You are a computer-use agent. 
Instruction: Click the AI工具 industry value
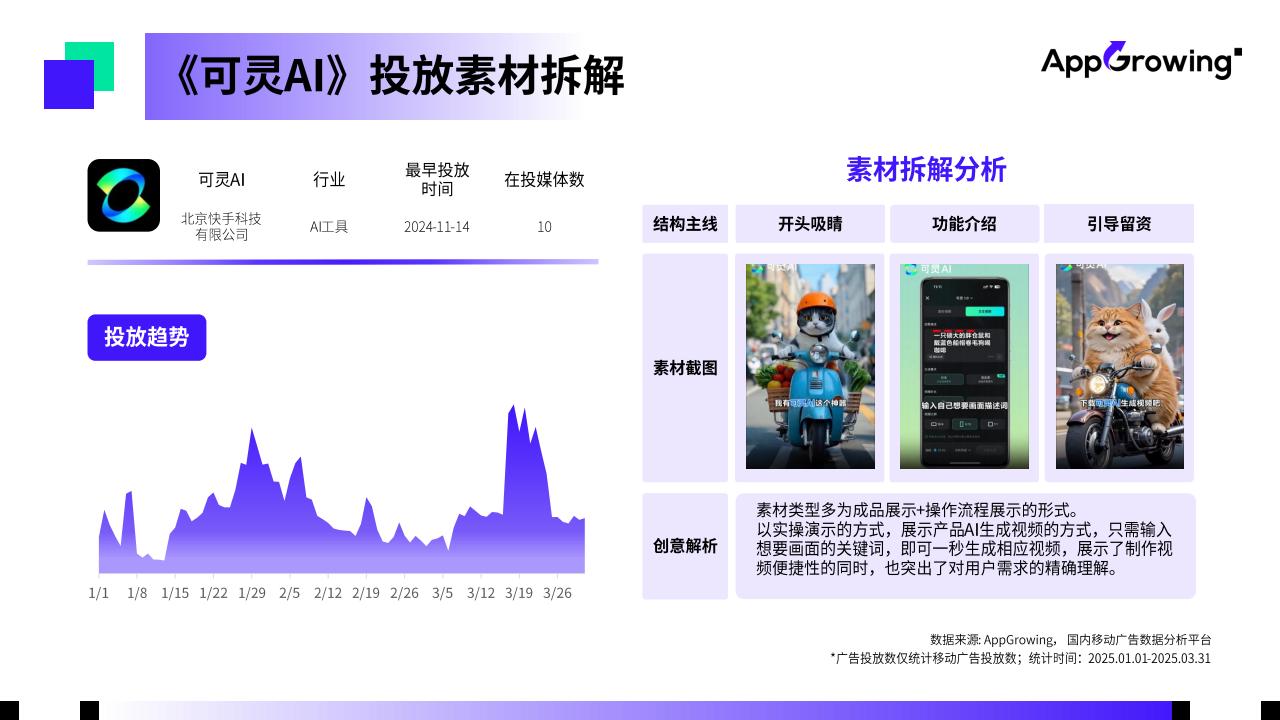(329, 227)
